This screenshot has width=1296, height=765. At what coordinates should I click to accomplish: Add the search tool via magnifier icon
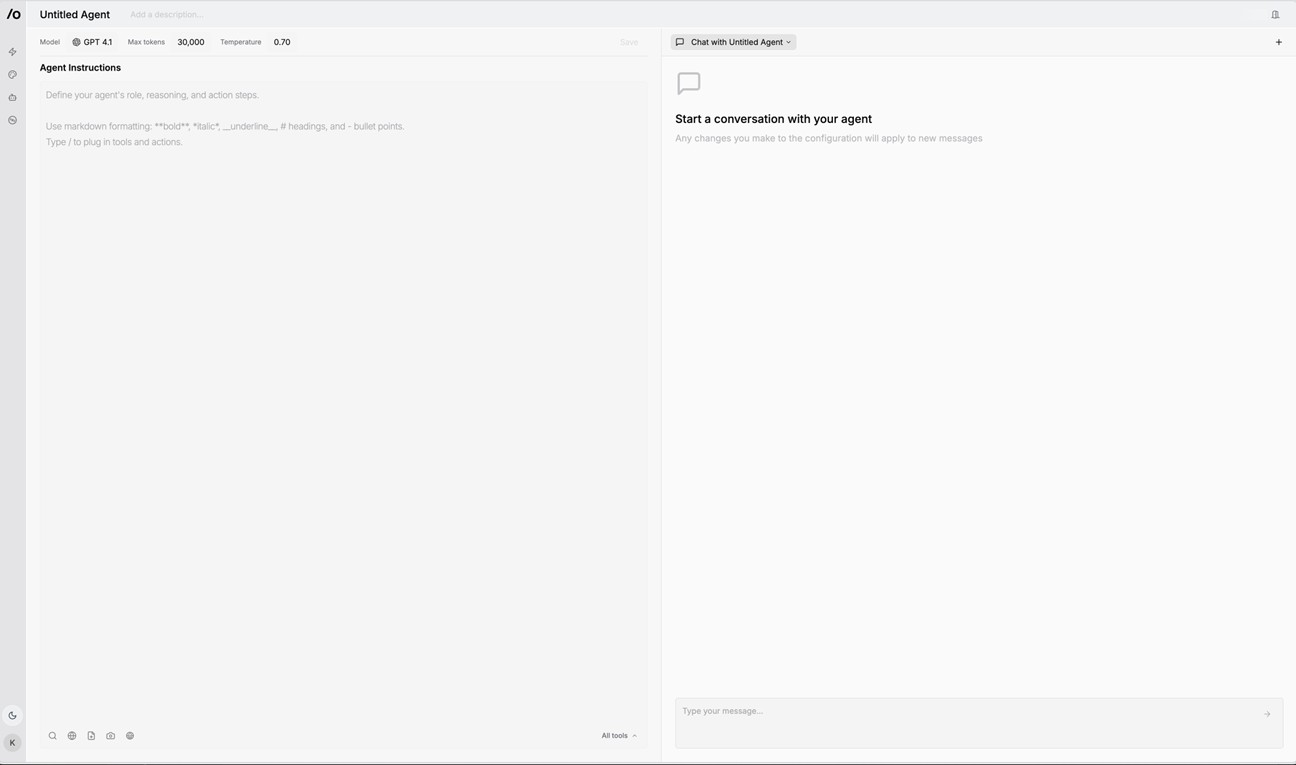53,736
